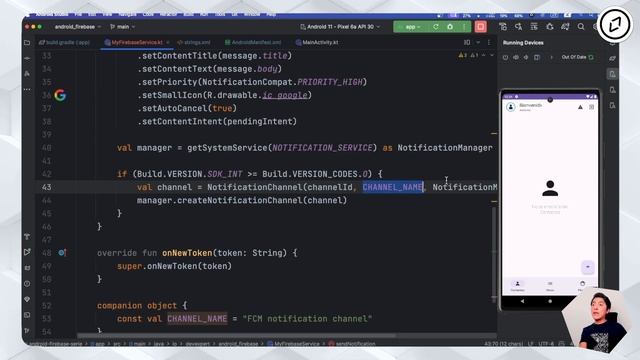This screenshot has height=360, width=640.
Task: Open the Apple menu in the macOS menu bar
Action: pyautogui.click(x=28, y=15)
